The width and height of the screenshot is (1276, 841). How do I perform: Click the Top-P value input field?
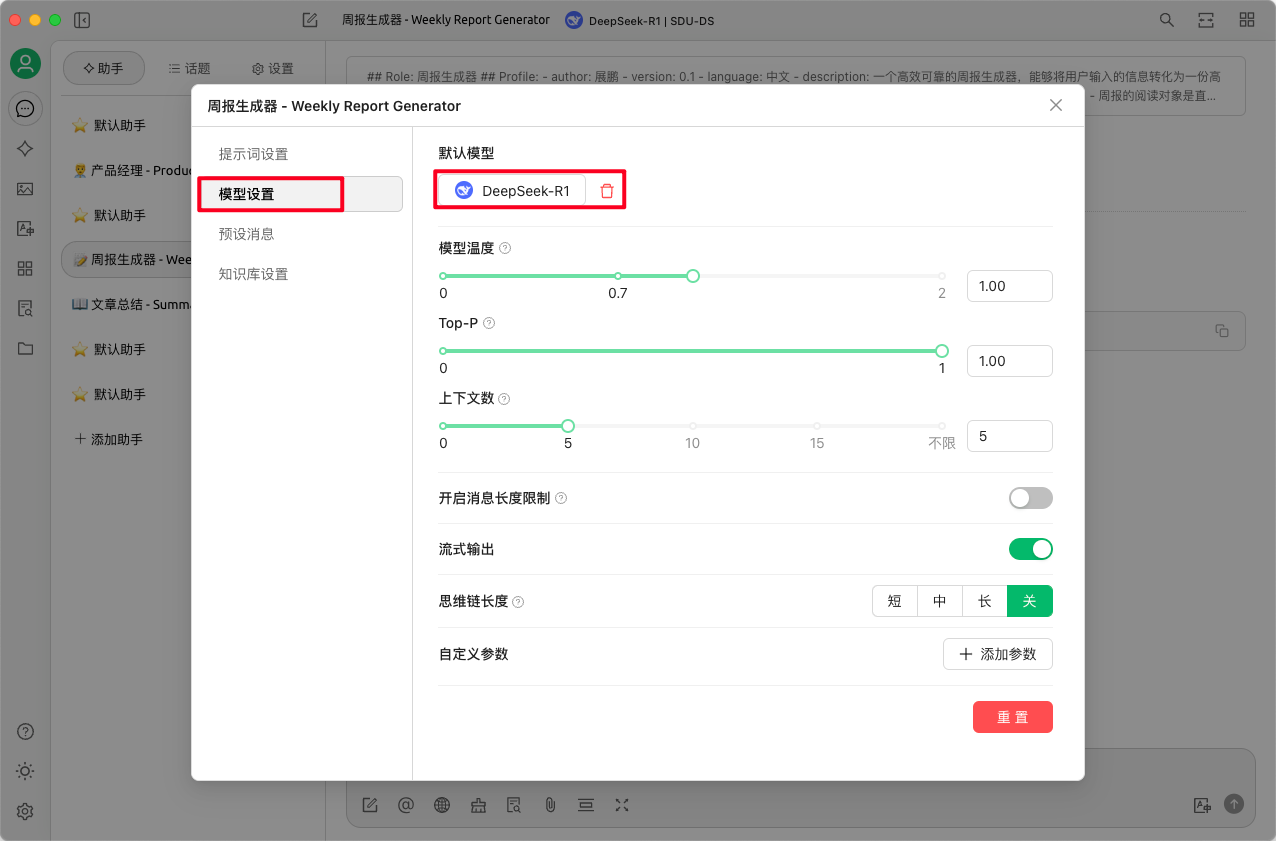pos(1010,361)
